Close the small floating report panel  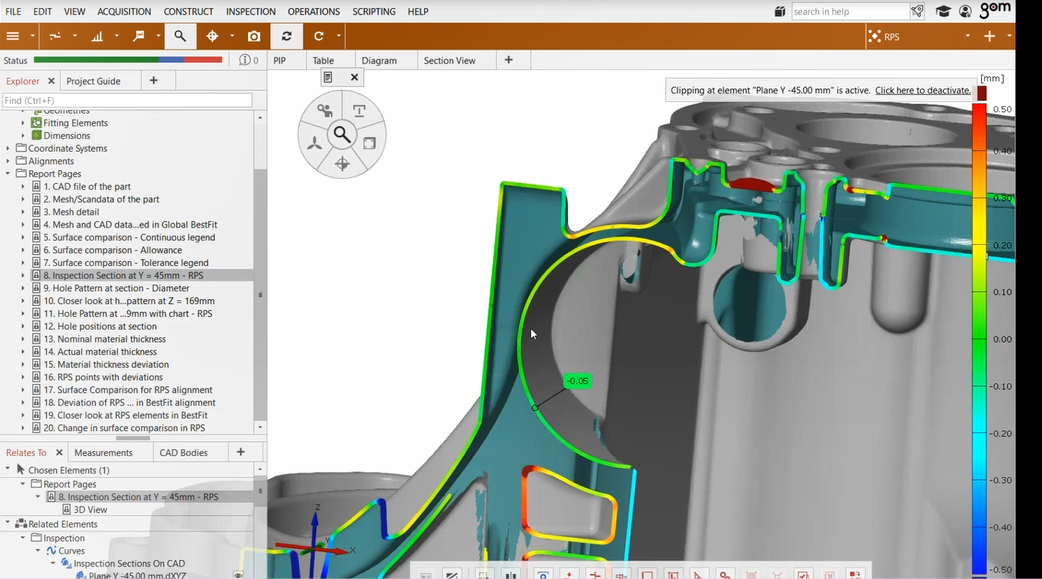pos(354,77)
